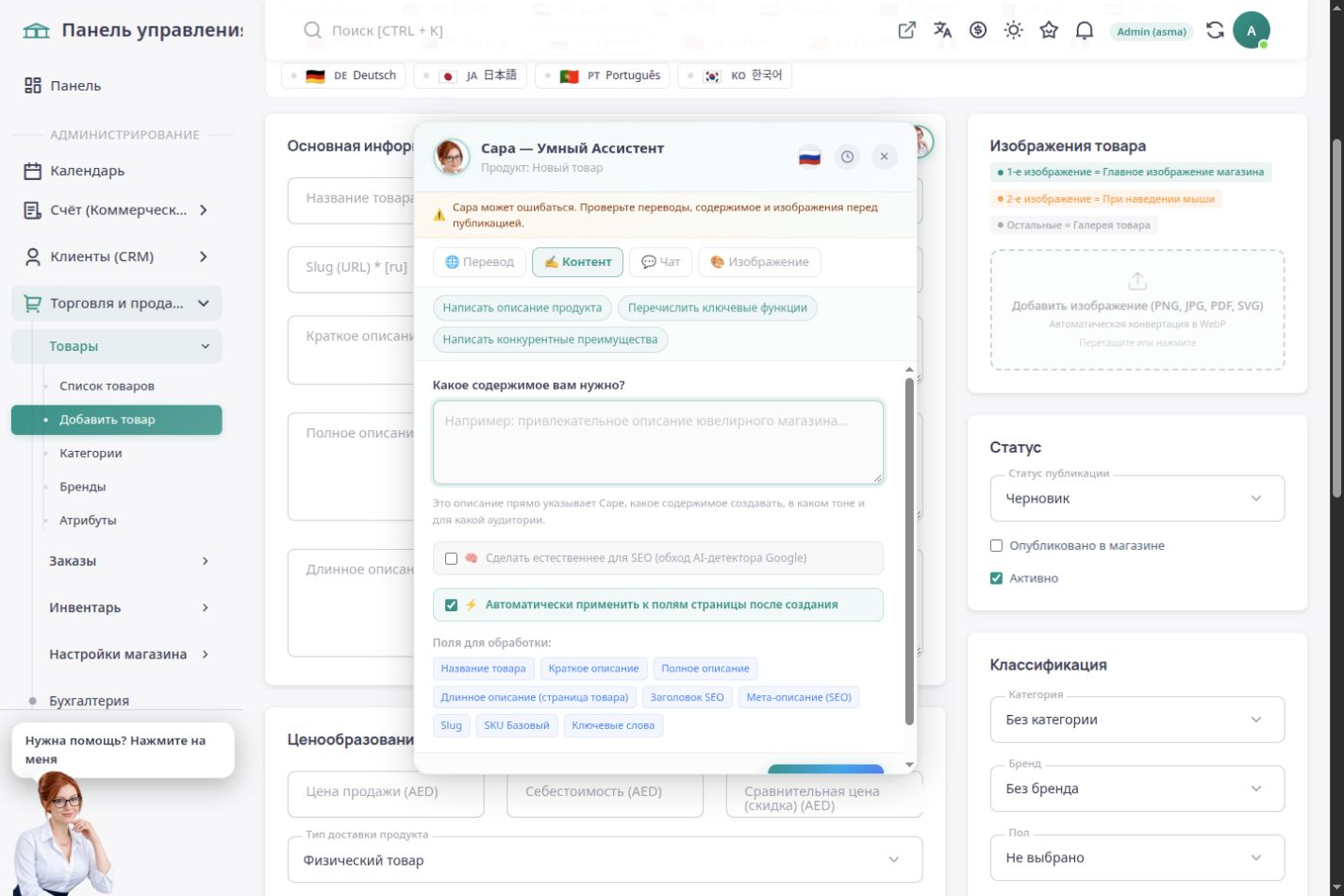Click the Клиенты (CRM) person icon
This screenshot has height=896, width=1344.
pos(33,257)
